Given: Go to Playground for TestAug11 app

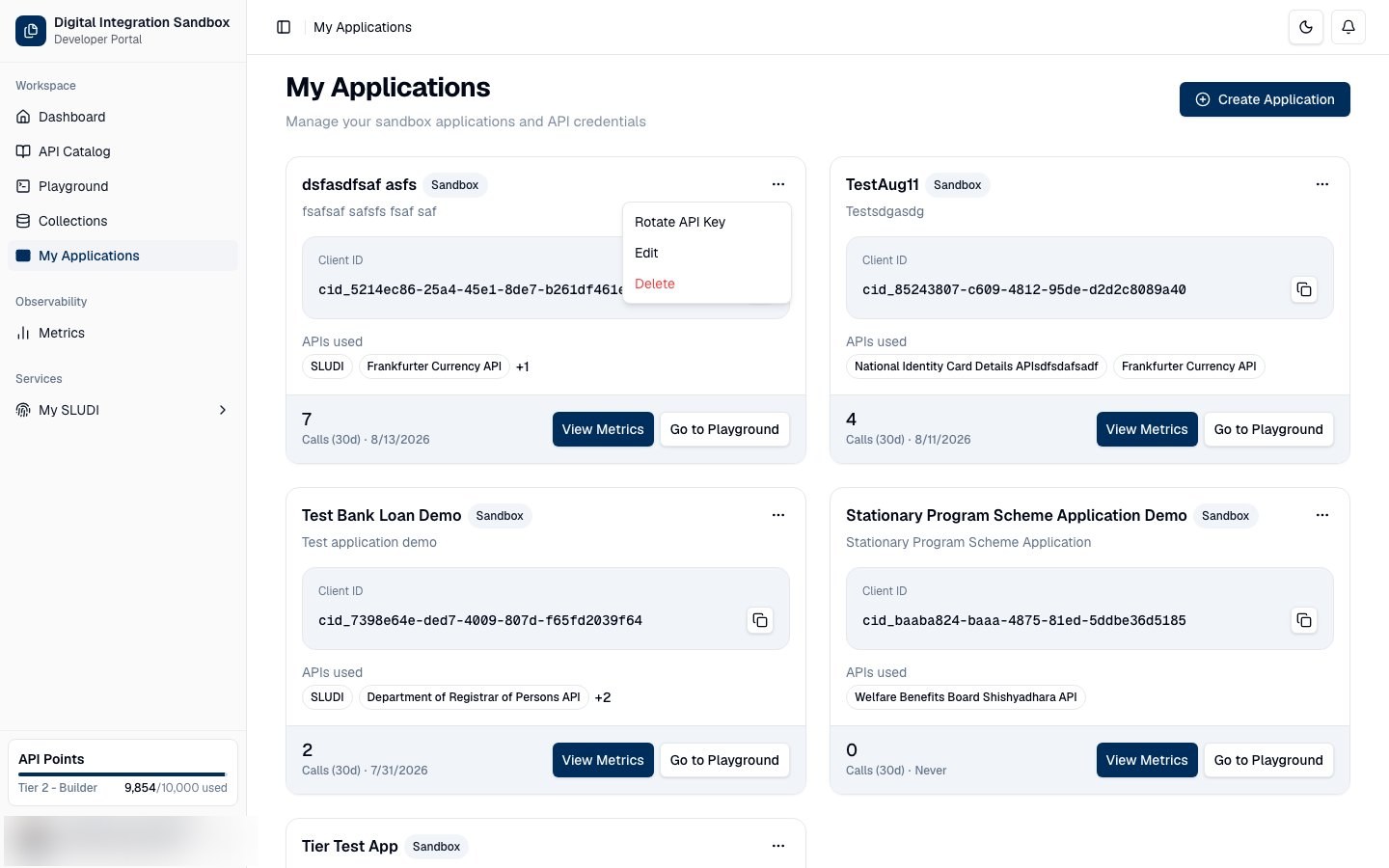Looking at the screenshot, I should click(1268, 429).
